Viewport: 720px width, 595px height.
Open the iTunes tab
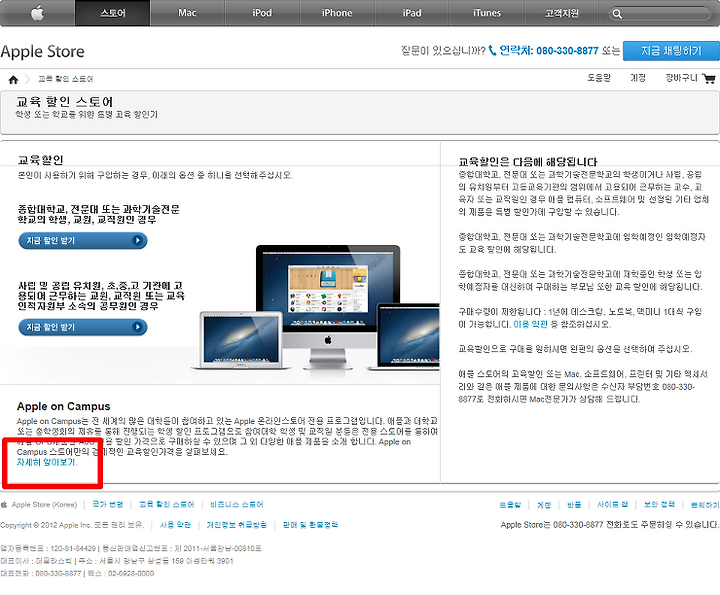(487, 13)
